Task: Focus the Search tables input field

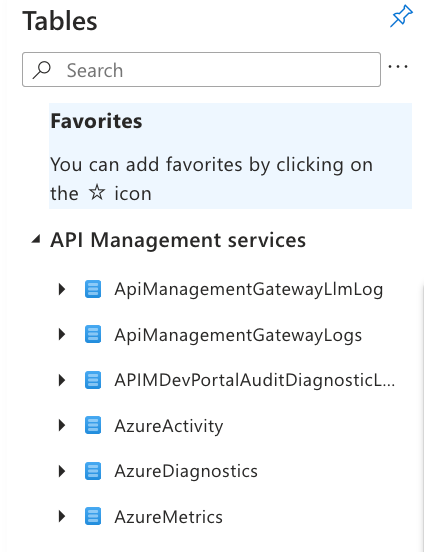Action: coord(201,69)
